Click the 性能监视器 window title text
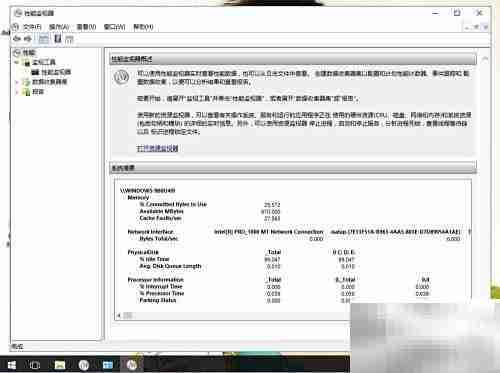Image resolution: width=500 pixels, height=373 pixels. [x=39, y=14]
